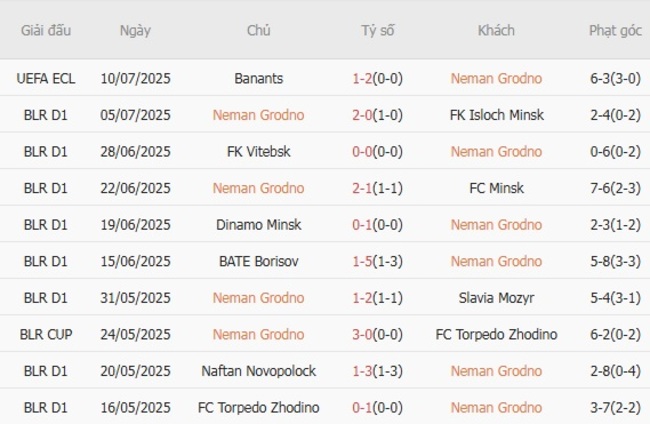
Task: Open Slavia Mozyr team link
Action: click(x=496, y=298)
